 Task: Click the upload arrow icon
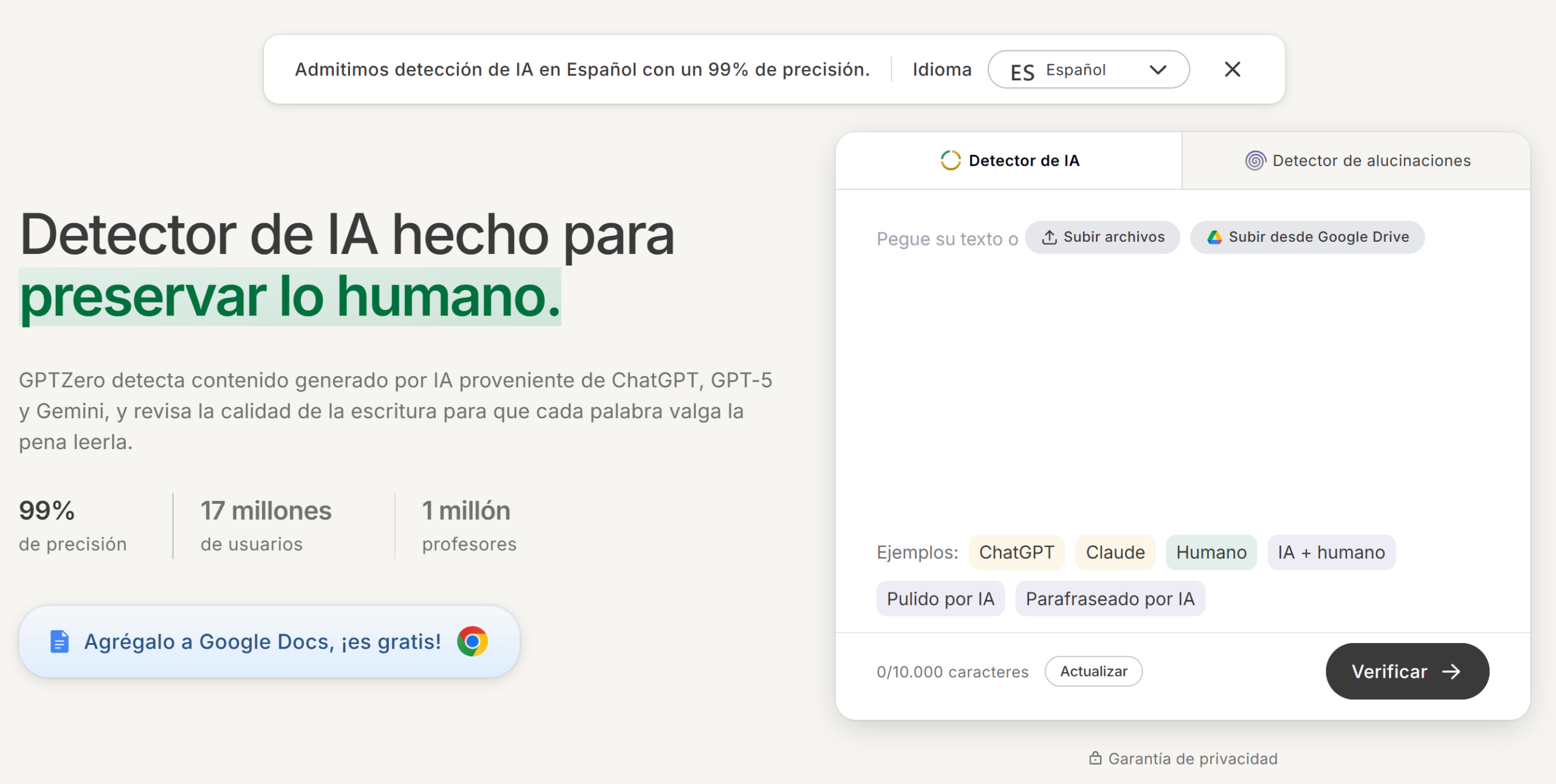pyautogui.click(x=1049, y=237)
